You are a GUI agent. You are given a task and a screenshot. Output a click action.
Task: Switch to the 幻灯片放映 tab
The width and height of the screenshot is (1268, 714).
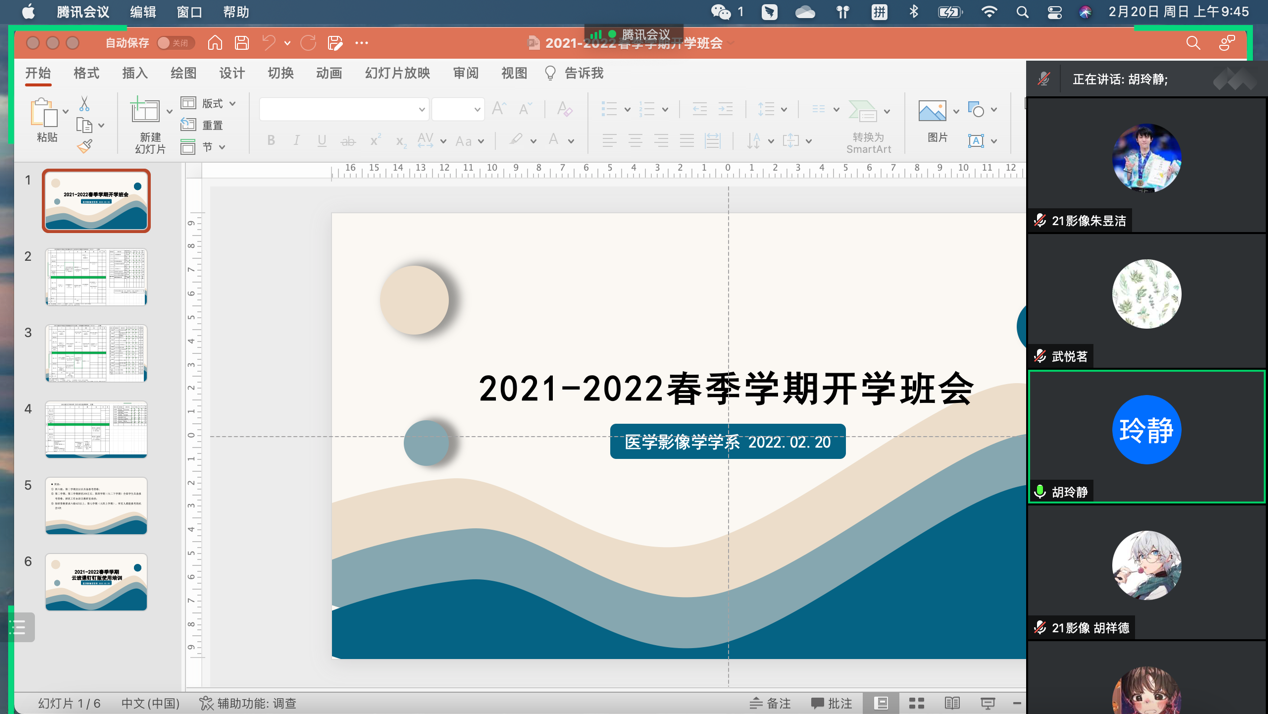coord(397,73)
